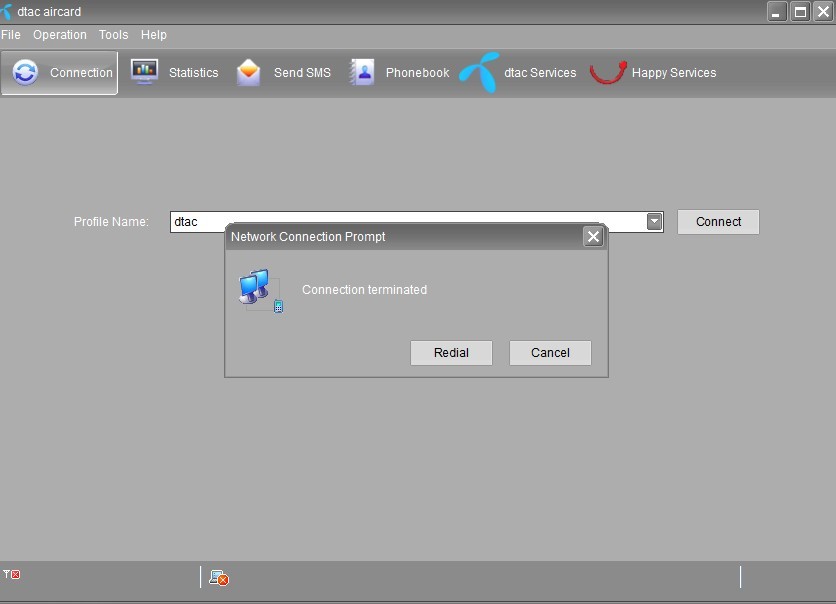
Task: Click the Connect button
Action: point(718,222)
